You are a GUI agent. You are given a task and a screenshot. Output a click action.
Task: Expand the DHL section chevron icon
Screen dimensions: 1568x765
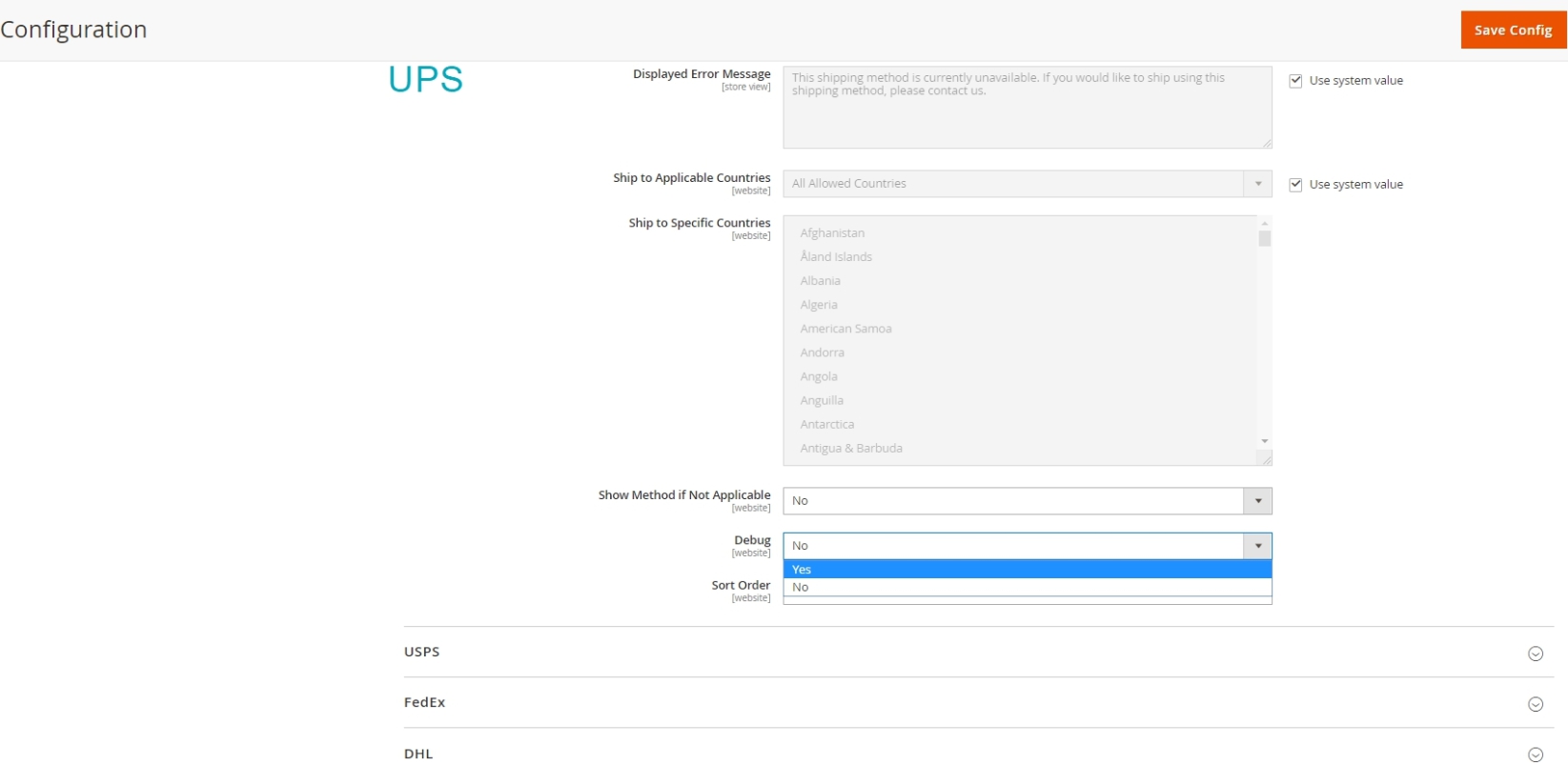pyautogui.click(x=1535, y=755)
